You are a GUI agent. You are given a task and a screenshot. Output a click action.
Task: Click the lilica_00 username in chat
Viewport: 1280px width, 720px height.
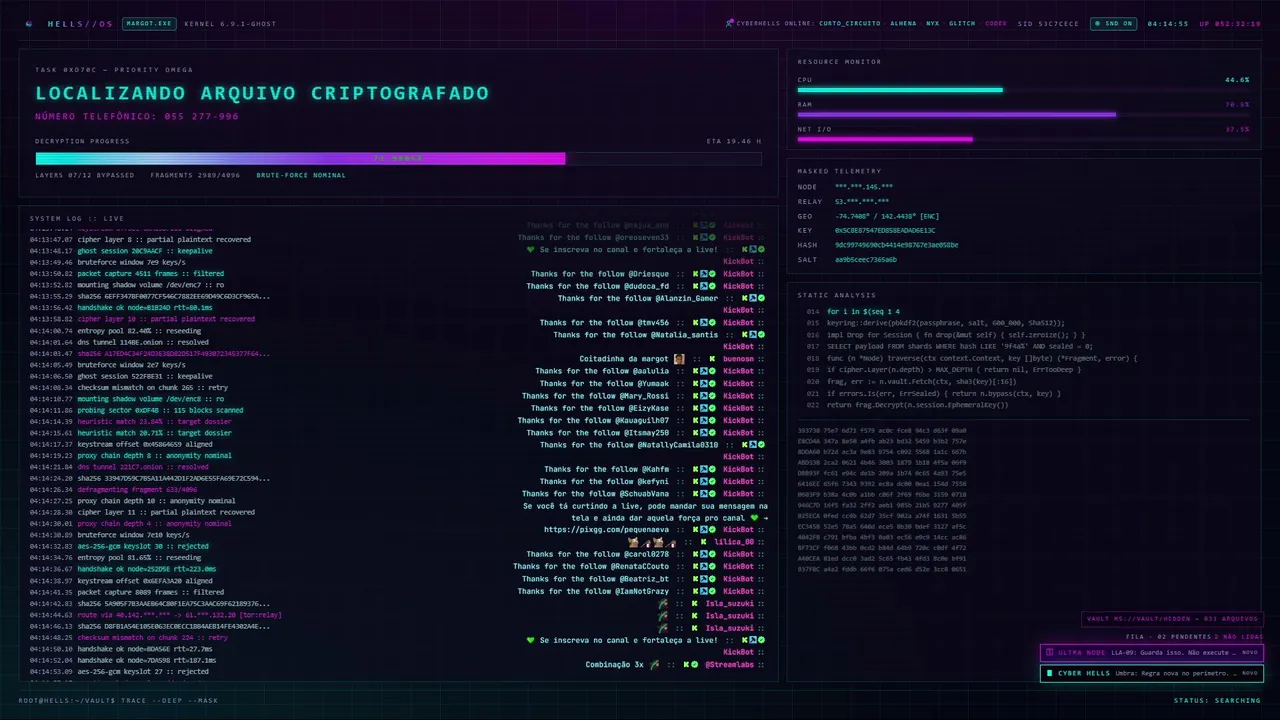coord(733,542)
